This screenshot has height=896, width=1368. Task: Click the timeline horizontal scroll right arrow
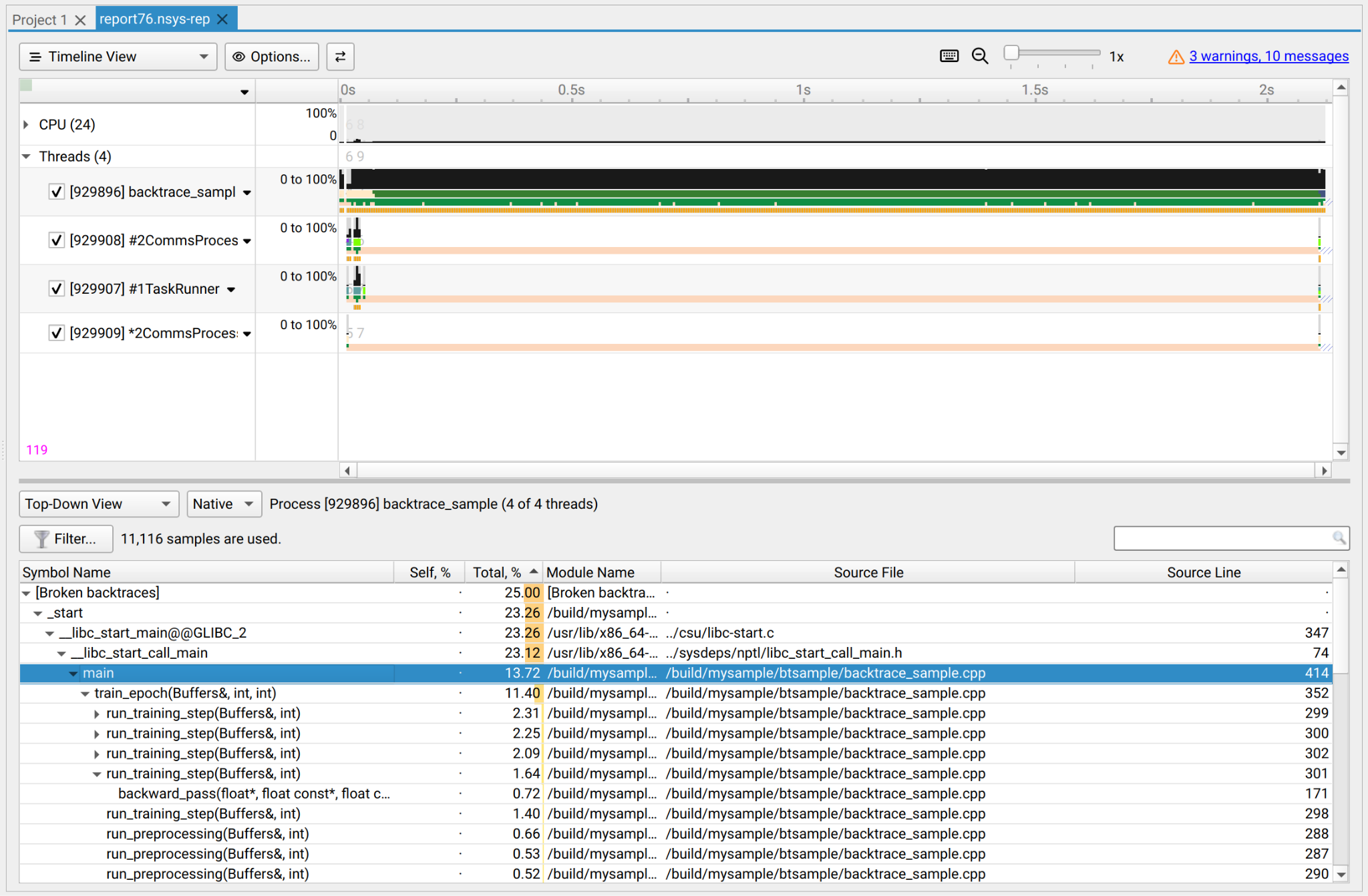point(1324,471)
